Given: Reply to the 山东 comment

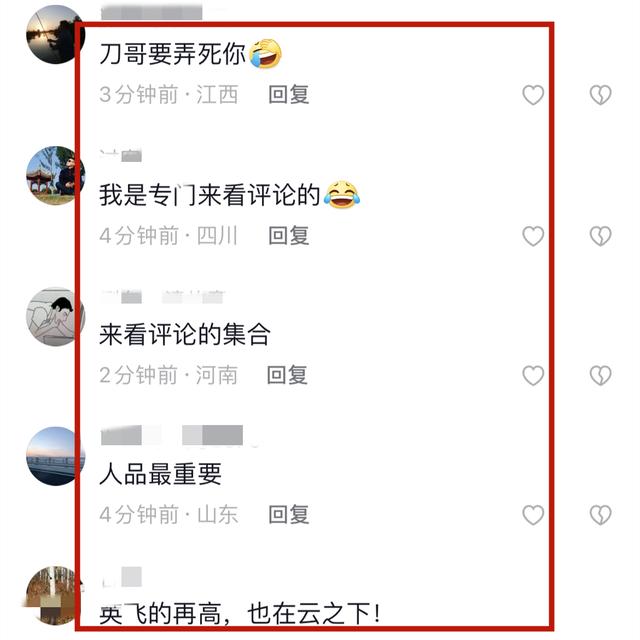Looking at the screenshot, I should (x=289, y=514).
